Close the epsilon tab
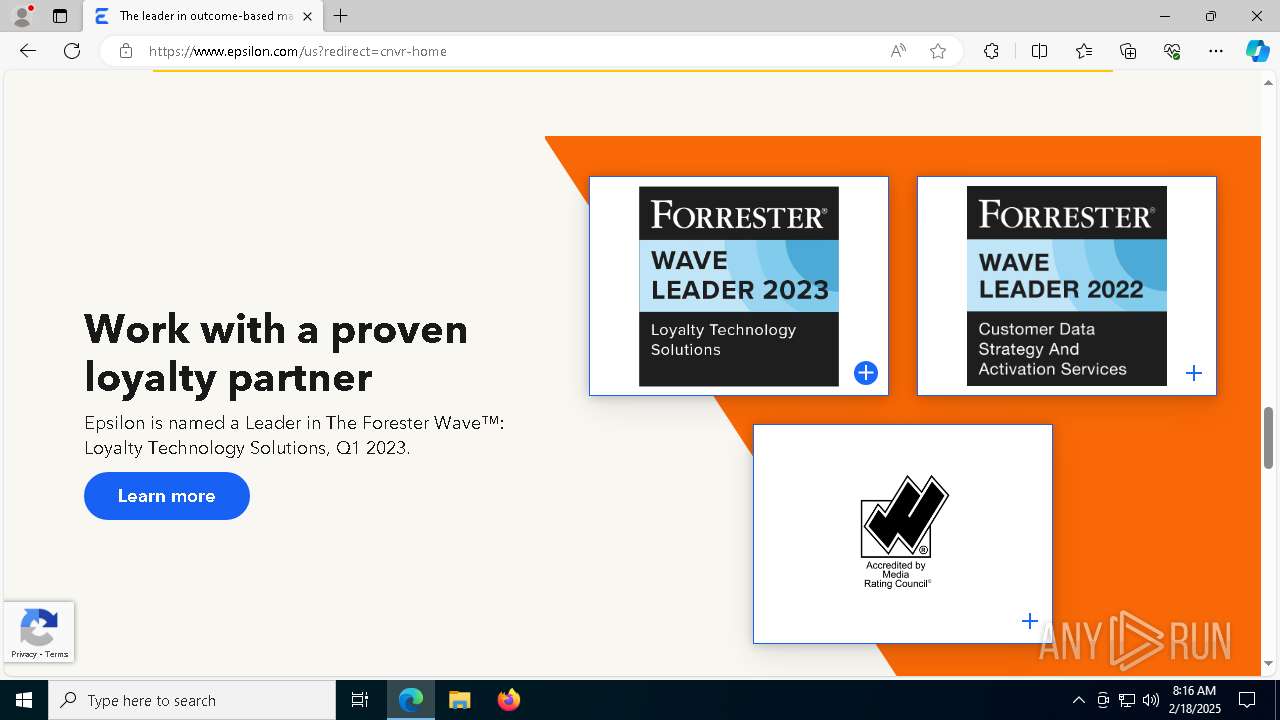Viewport: 1280px width, 720px height. (x=307, y=16)
